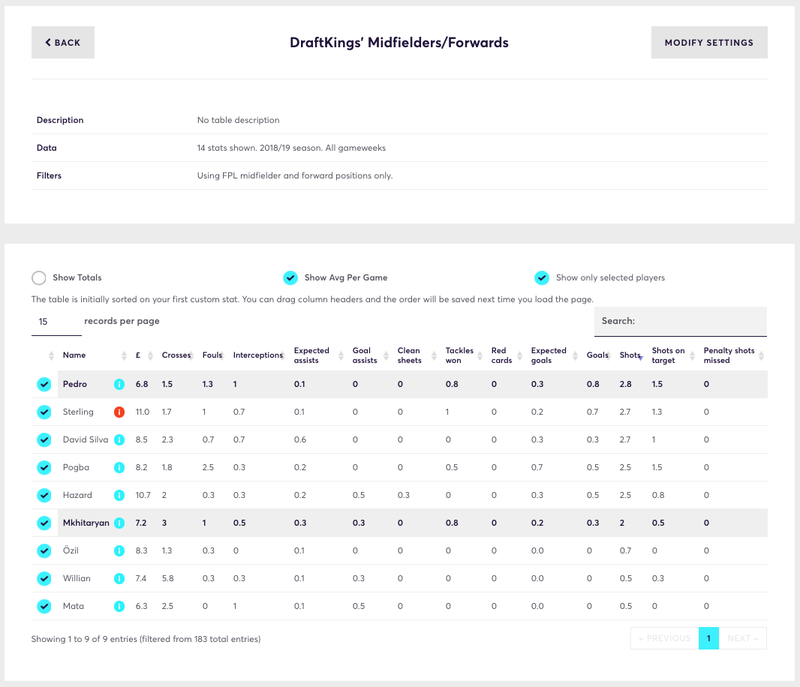
Task: Sort table by Tackles won column
Action: pyautogui.click(x=459, y=355)
